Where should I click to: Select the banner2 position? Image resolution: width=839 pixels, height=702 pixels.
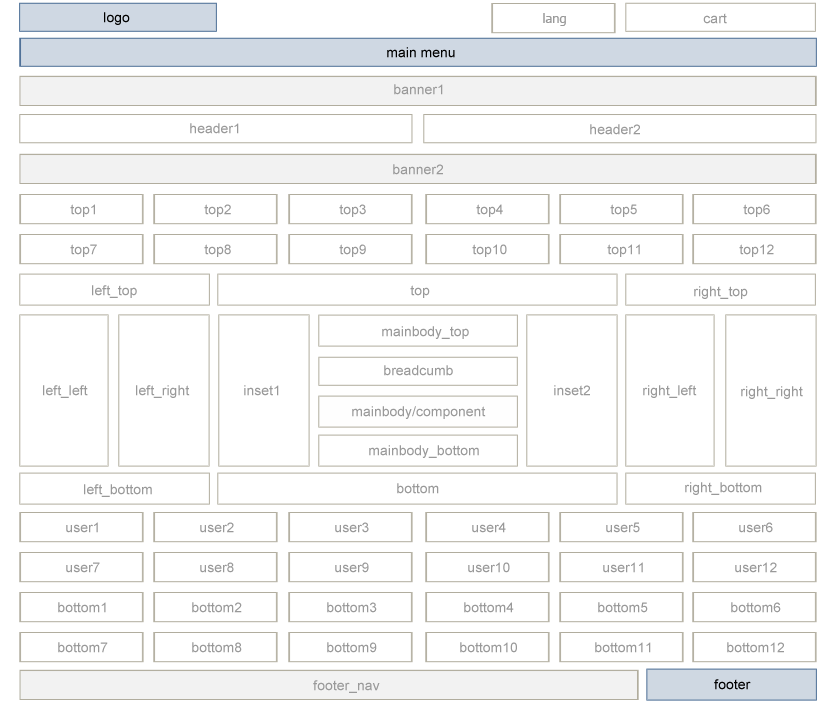pos(418,169)
